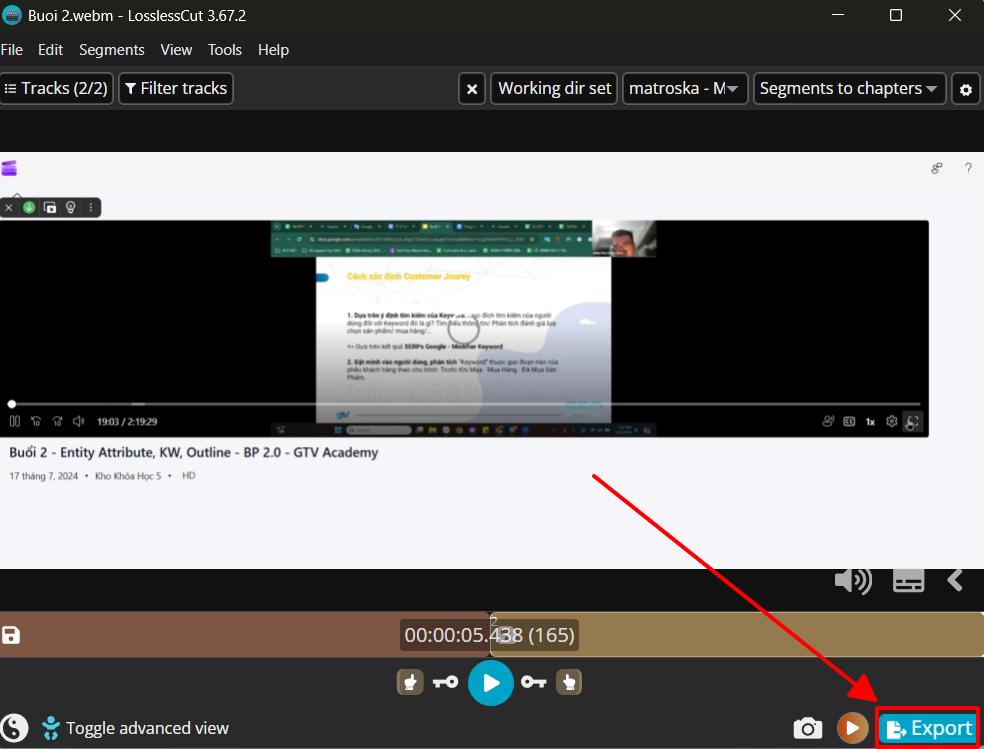Open the File menu

click(x=12, y=50)
